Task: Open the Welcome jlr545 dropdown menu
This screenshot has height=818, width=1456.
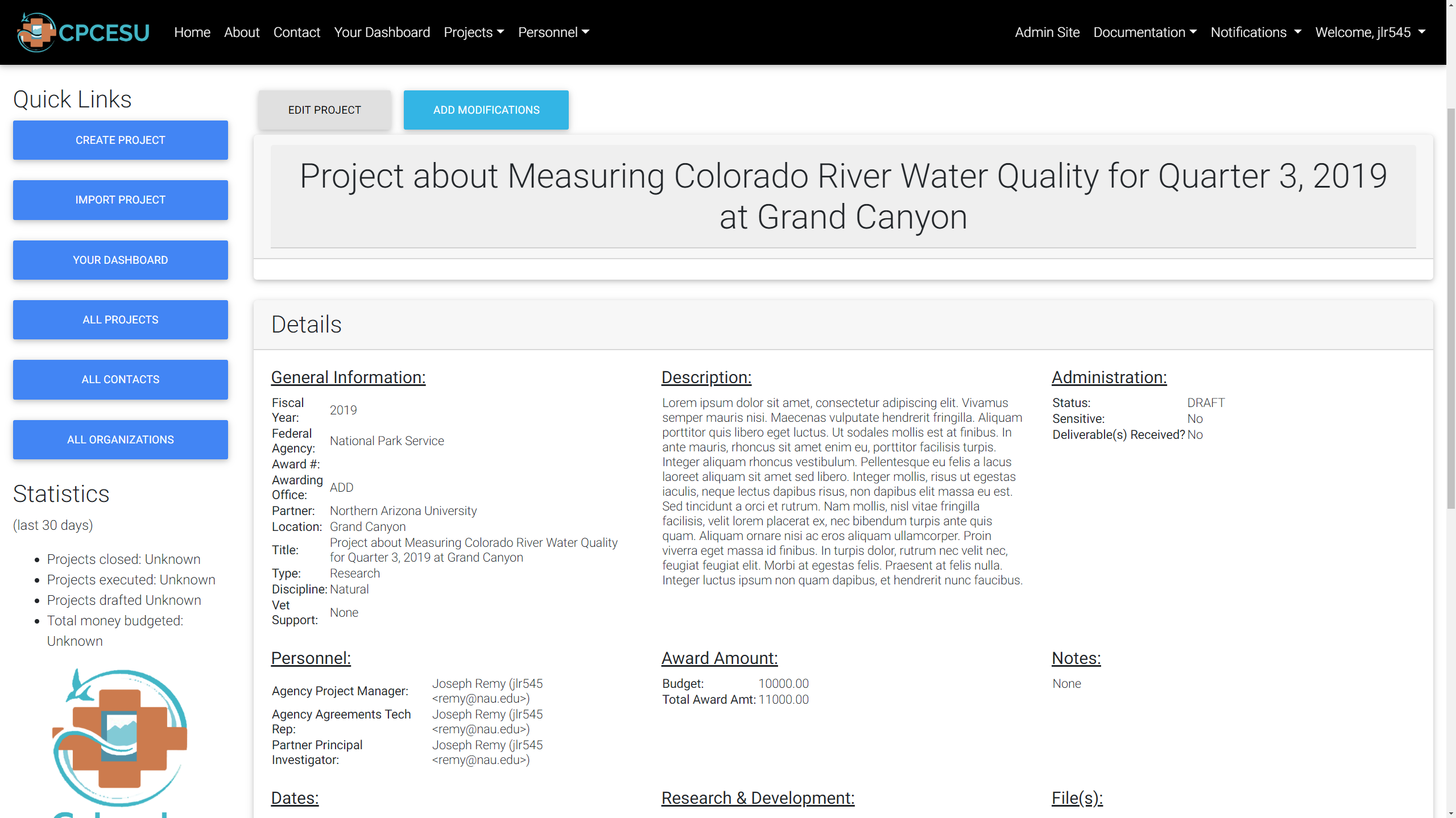Action: [1371, 32]
